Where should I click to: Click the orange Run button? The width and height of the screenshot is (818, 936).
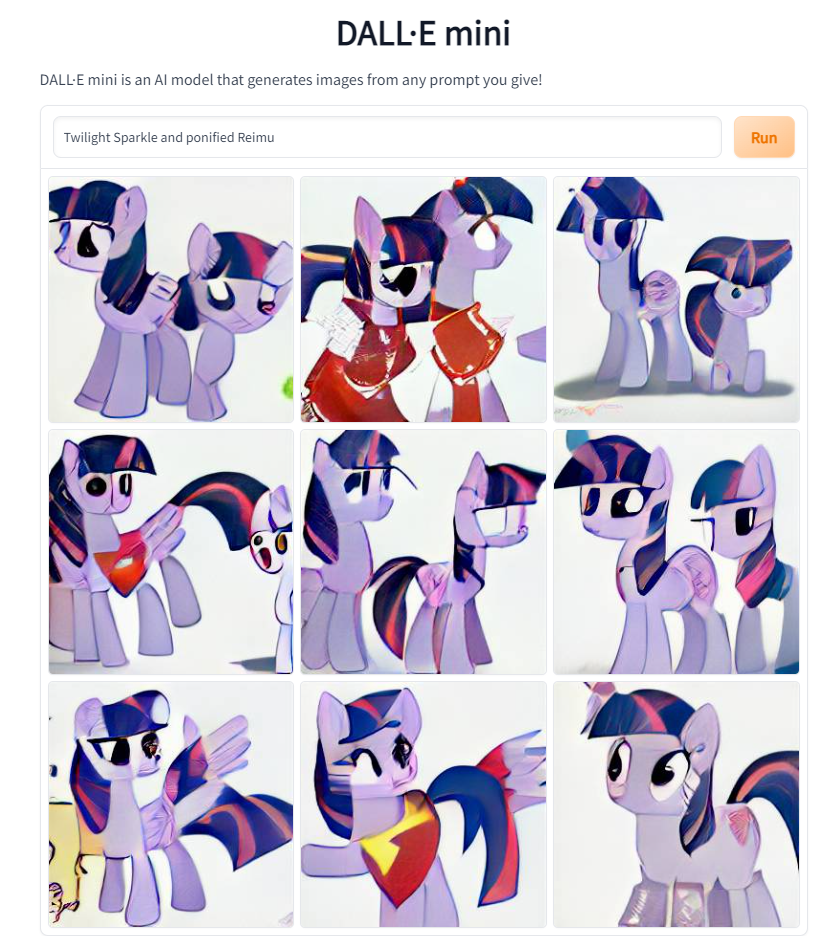pos(764,137)
